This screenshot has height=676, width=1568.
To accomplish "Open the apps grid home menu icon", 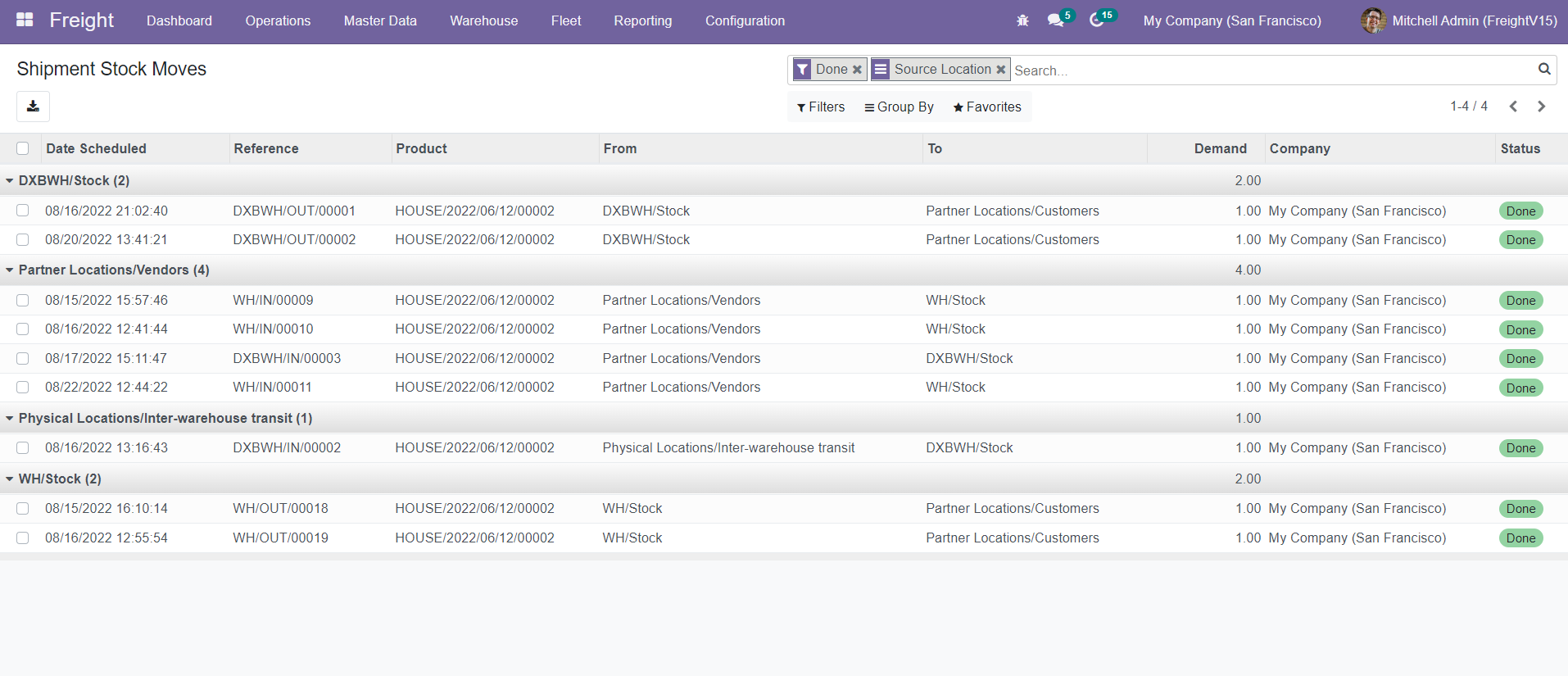I will coord(25,20).
